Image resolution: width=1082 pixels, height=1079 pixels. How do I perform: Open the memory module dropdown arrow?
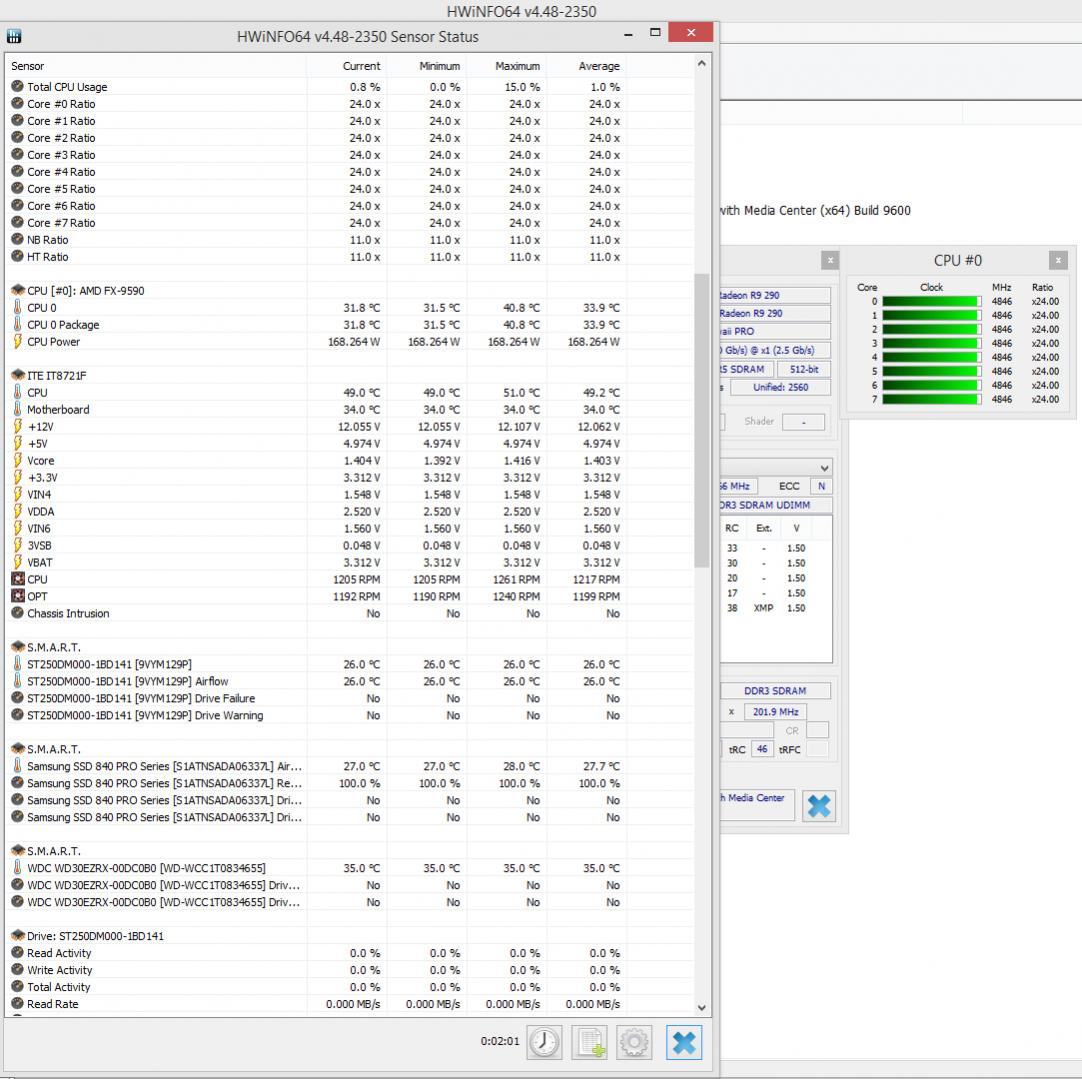[824, 468]
